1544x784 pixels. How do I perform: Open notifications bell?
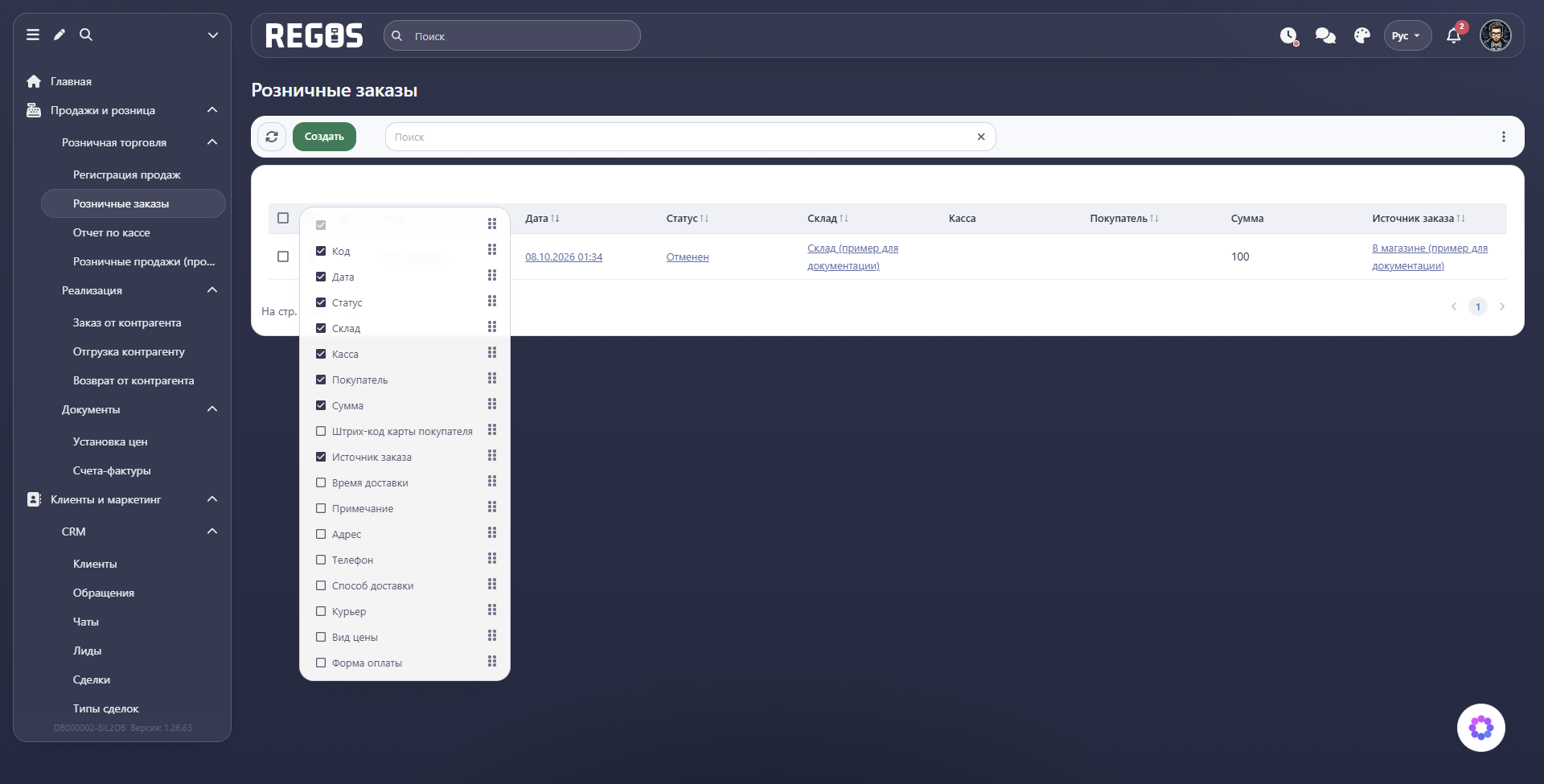[1453, 35]
